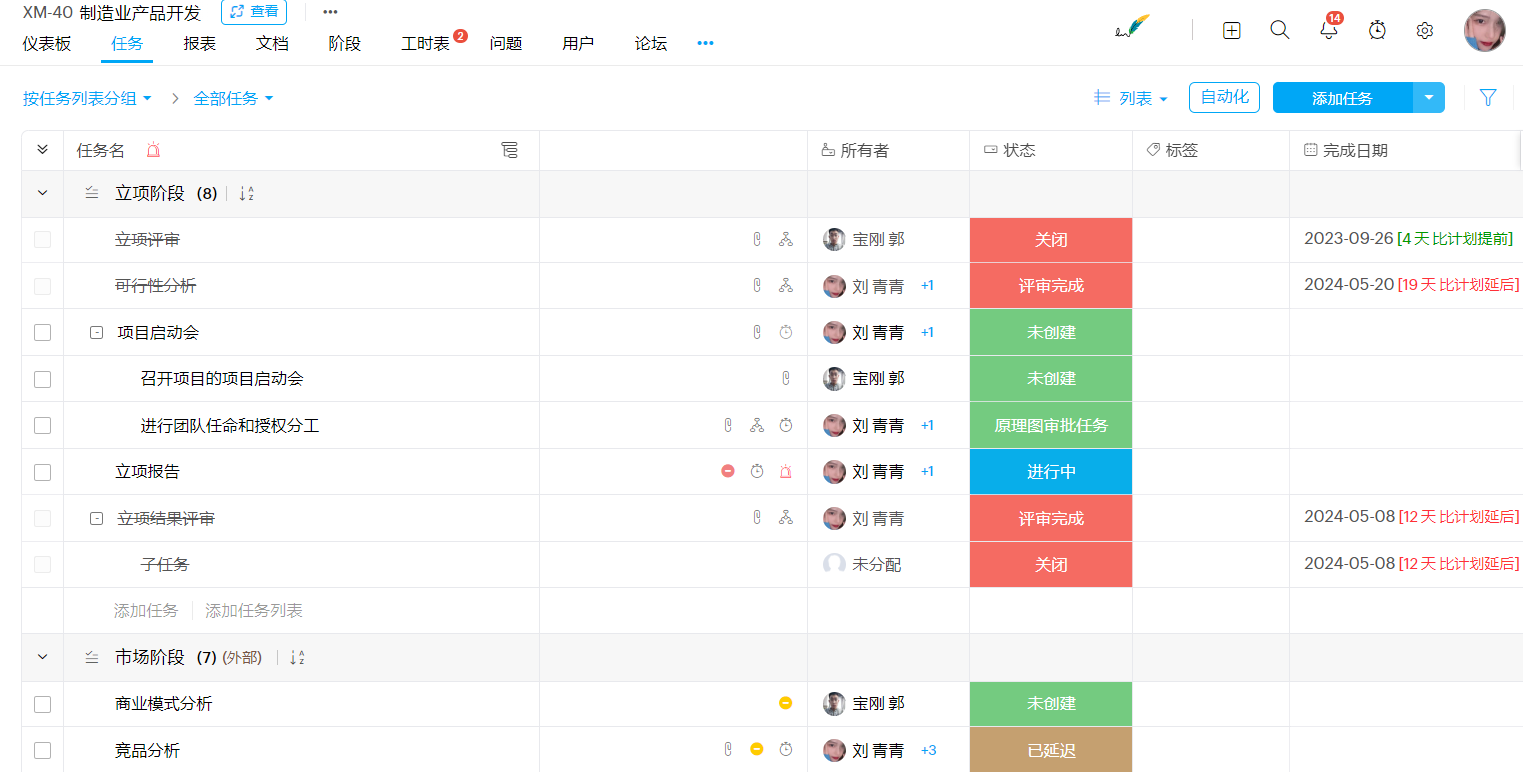This screenshot has height=772, width=1523.
Task: Collapse subtasks of 项目启动会
Action: click(x=97, y=333)
